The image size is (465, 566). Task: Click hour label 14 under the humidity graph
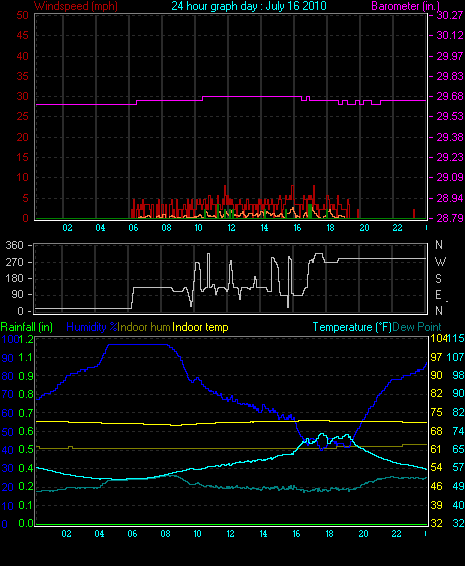click(264, 534)
